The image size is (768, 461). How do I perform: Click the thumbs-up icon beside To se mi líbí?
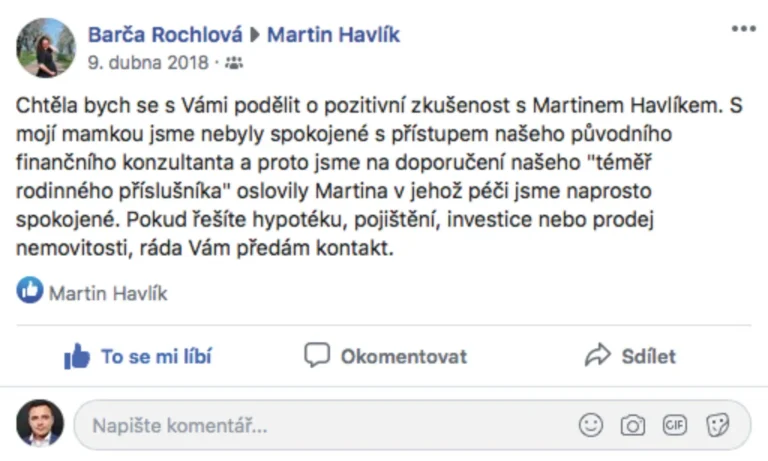point(76,356)
